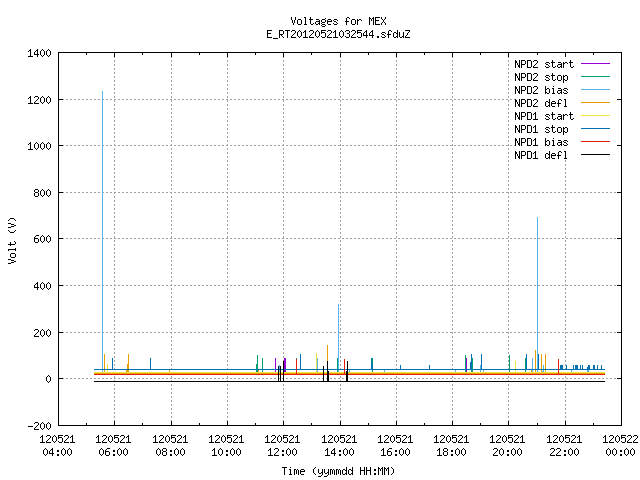The height and width of the screenshot is (480, 640).
Task: Click the 600 y-axis tick label
Action: click(x=42, y=239)
